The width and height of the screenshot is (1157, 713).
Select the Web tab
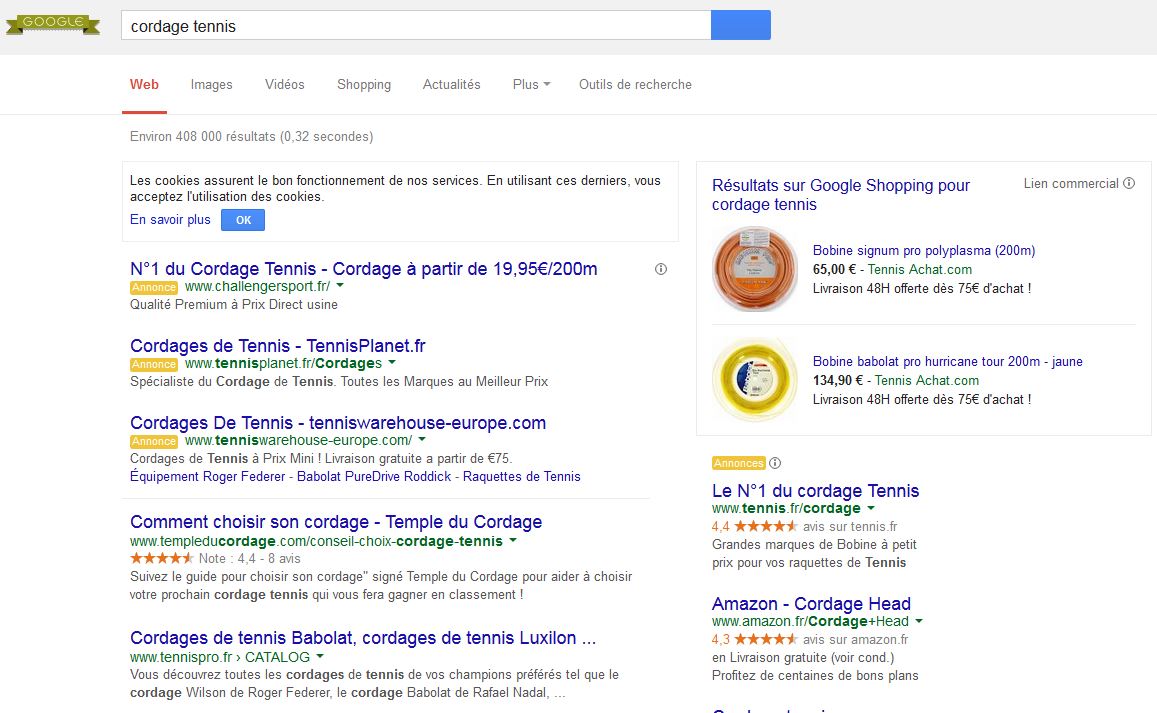click(x=144, y=85)
